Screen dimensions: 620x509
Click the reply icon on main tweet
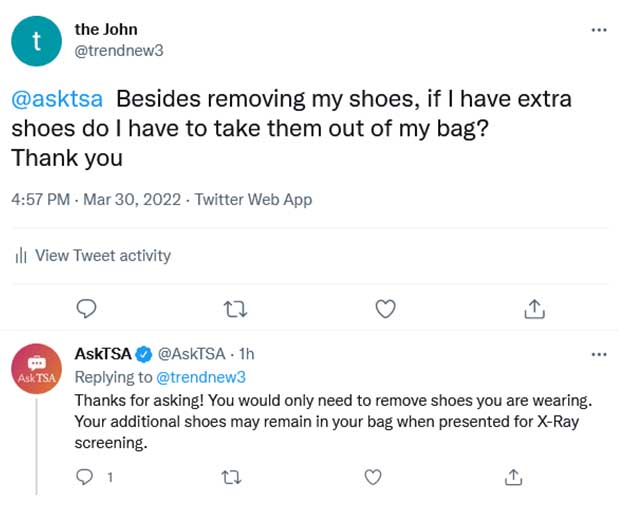pos(86,309)
